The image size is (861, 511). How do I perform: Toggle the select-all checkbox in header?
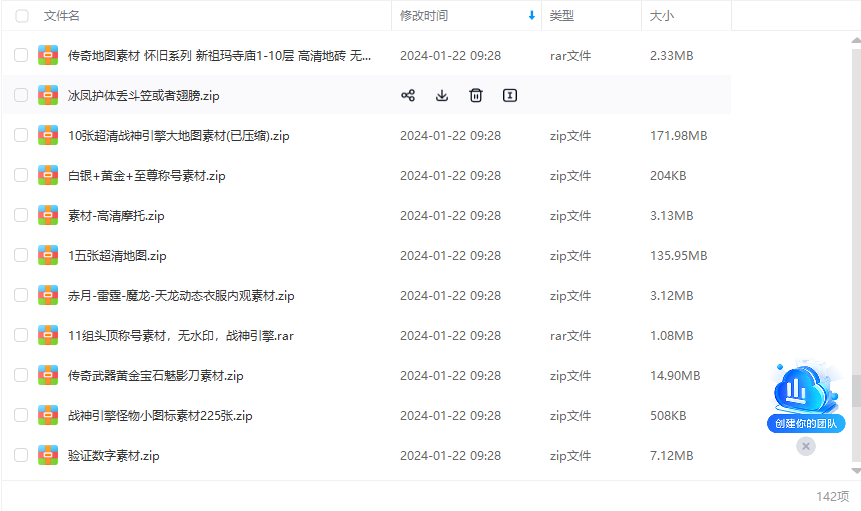point(22,16)
